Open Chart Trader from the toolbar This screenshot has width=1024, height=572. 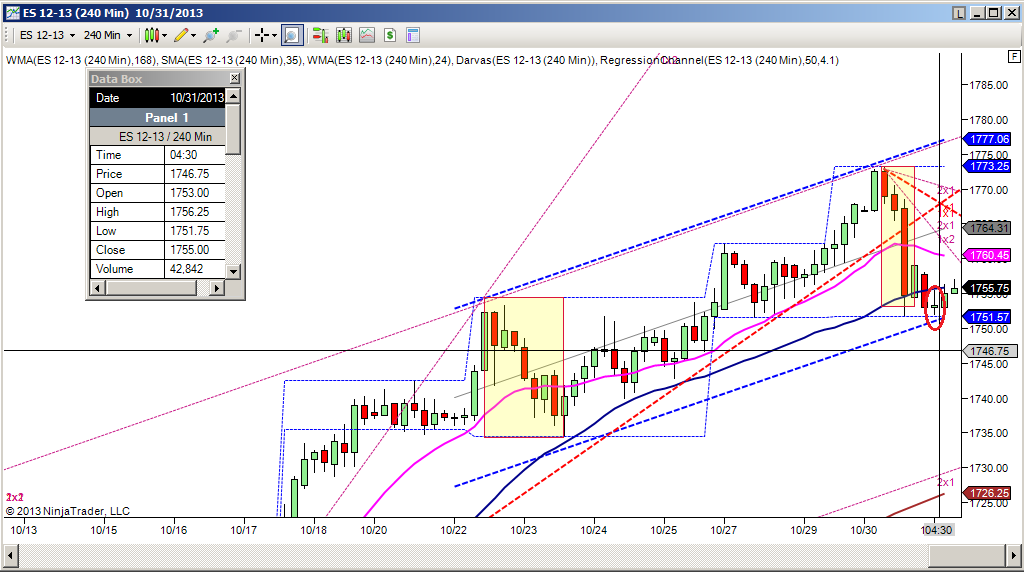[x=320, y=35]
